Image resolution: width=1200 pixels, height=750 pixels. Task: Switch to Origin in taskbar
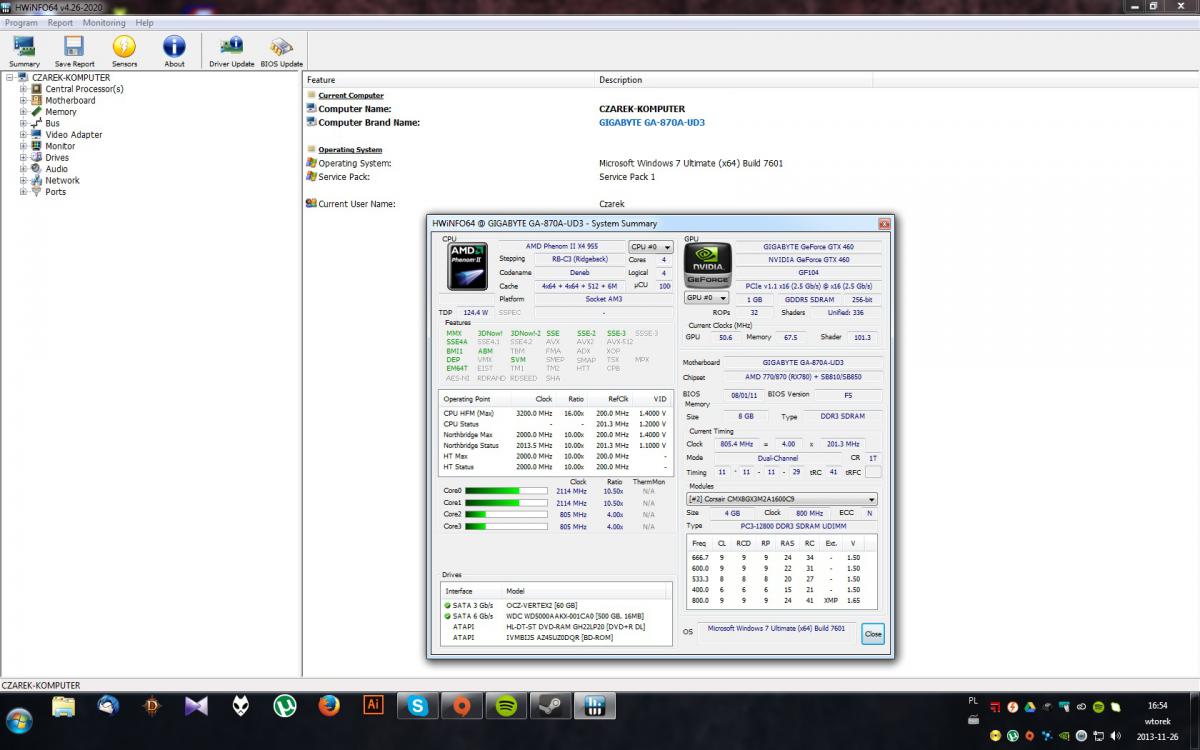pyautogui.click(x=462, y=706)
